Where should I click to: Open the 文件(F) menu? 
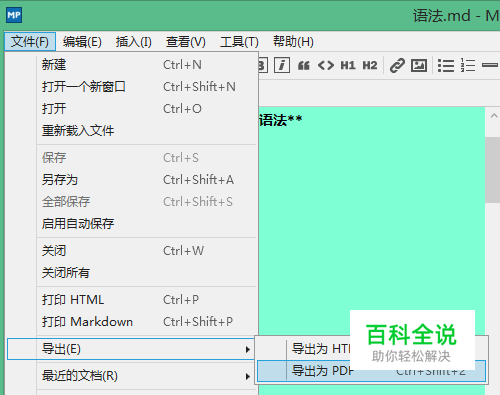(x=30, y=42)
